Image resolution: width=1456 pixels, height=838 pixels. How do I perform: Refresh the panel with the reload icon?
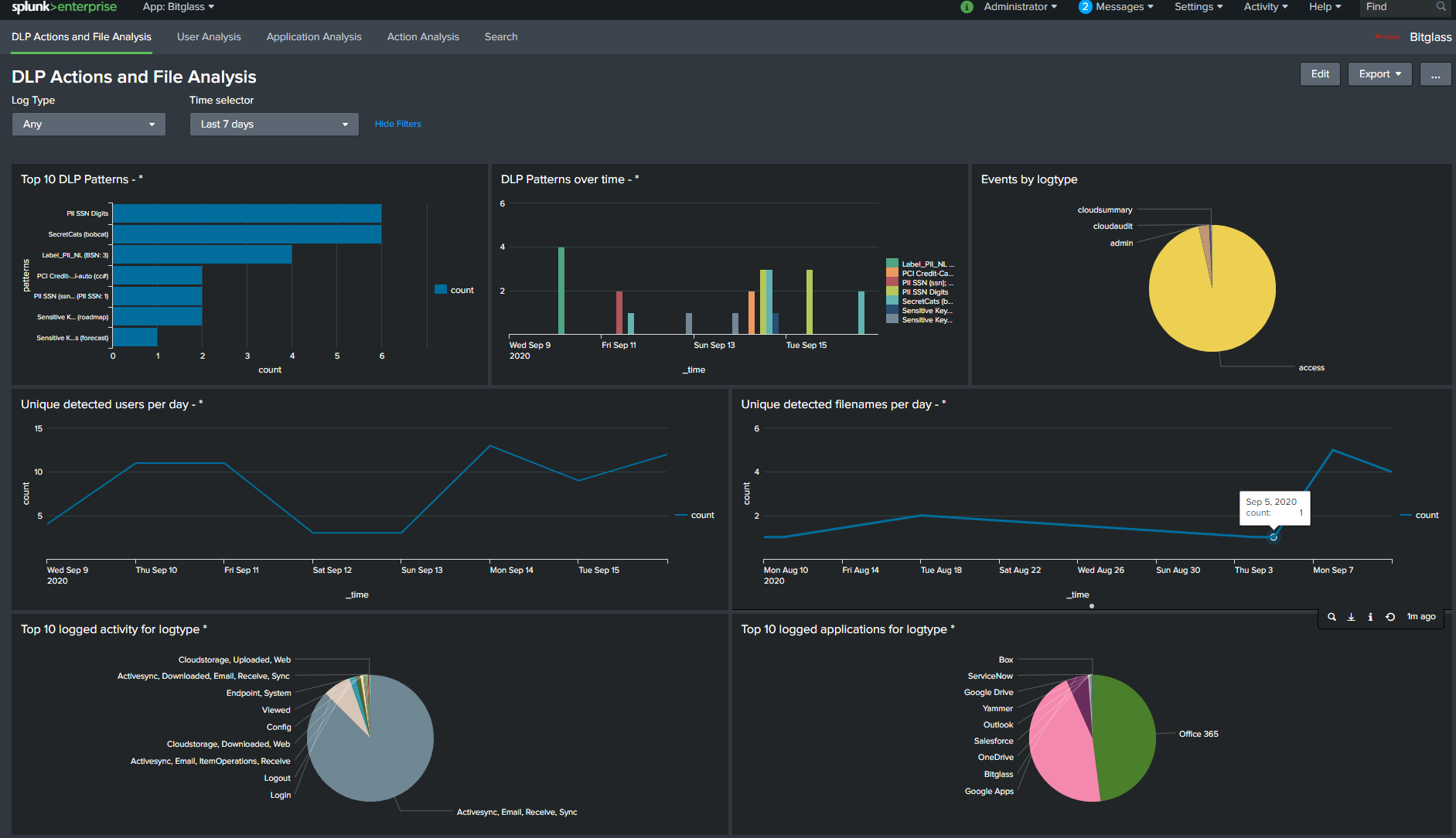(x=1390, y=616)
